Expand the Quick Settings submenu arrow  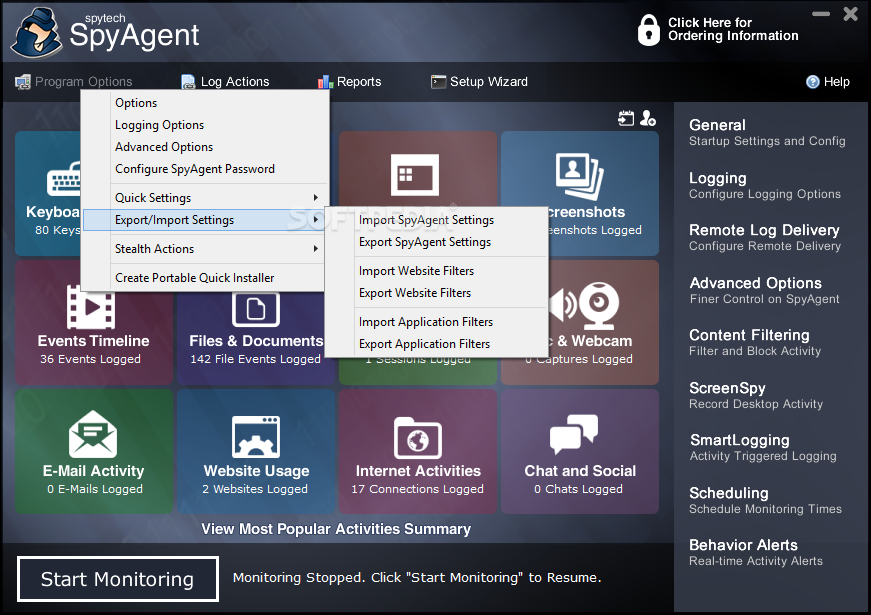(x=316, y=198)
